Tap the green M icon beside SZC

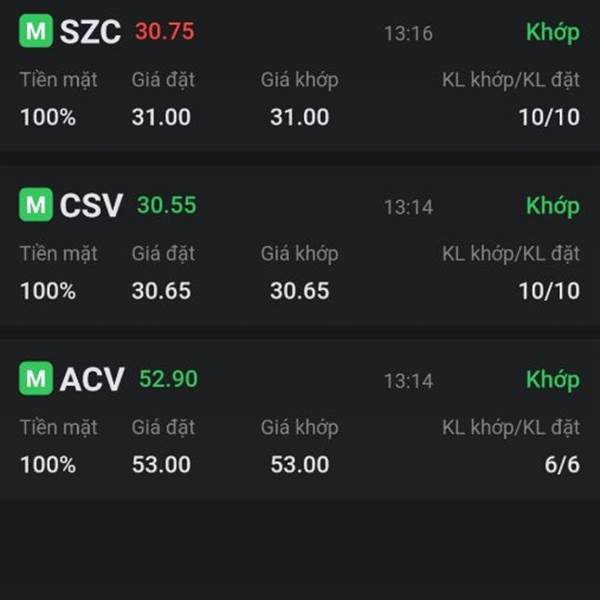36,31
